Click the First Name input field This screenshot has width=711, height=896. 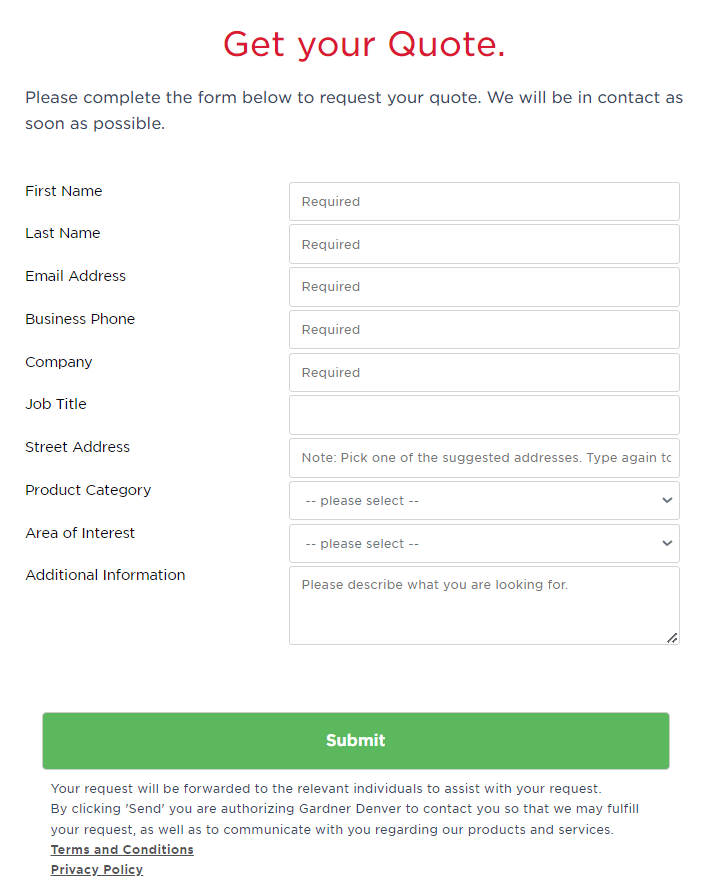484,201
